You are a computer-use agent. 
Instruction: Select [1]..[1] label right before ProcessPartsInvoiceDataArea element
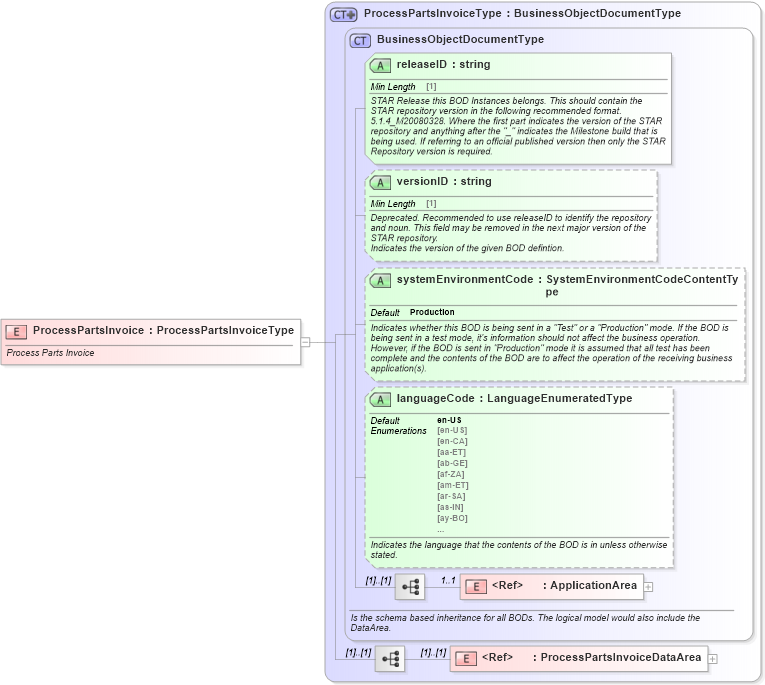click(433, 652)
